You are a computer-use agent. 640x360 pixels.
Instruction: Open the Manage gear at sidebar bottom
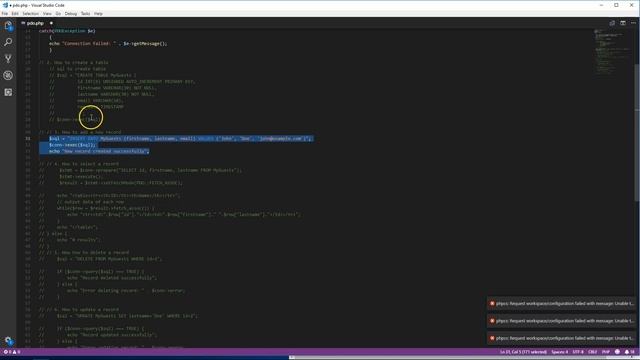8,341
